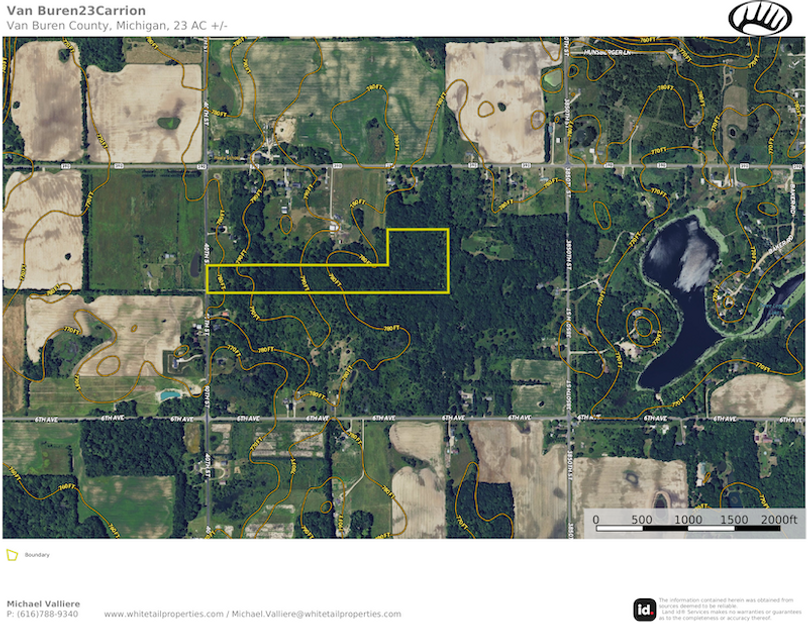Click the map scale bar
808x624 pixels.
pyautogui.click(x=690, y=521)
